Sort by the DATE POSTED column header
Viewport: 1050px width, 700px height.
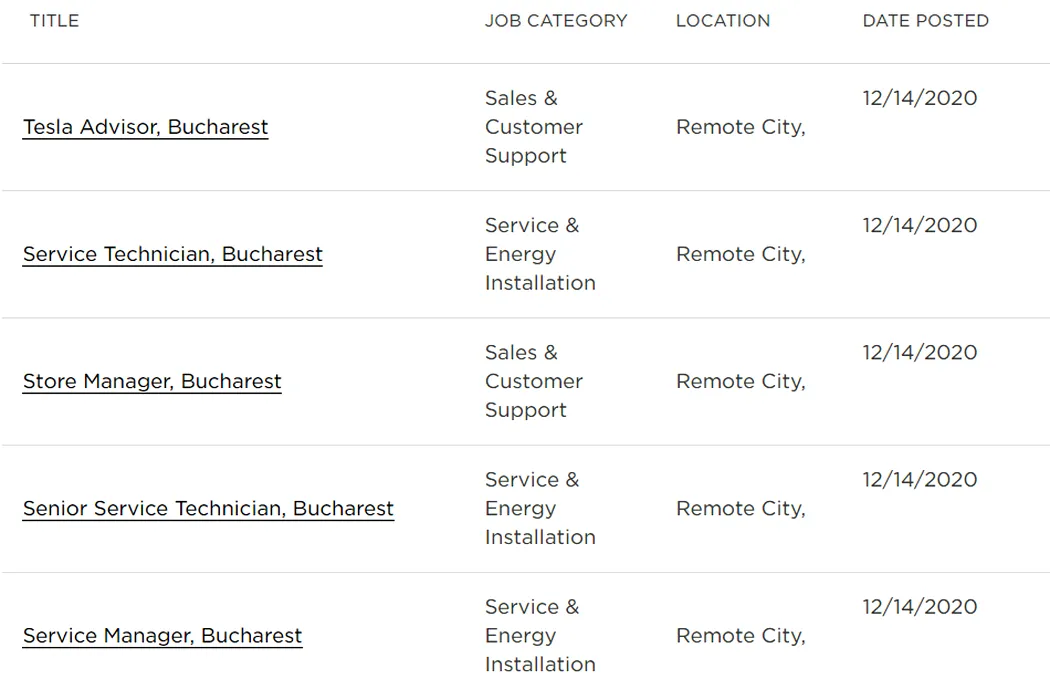925,21
